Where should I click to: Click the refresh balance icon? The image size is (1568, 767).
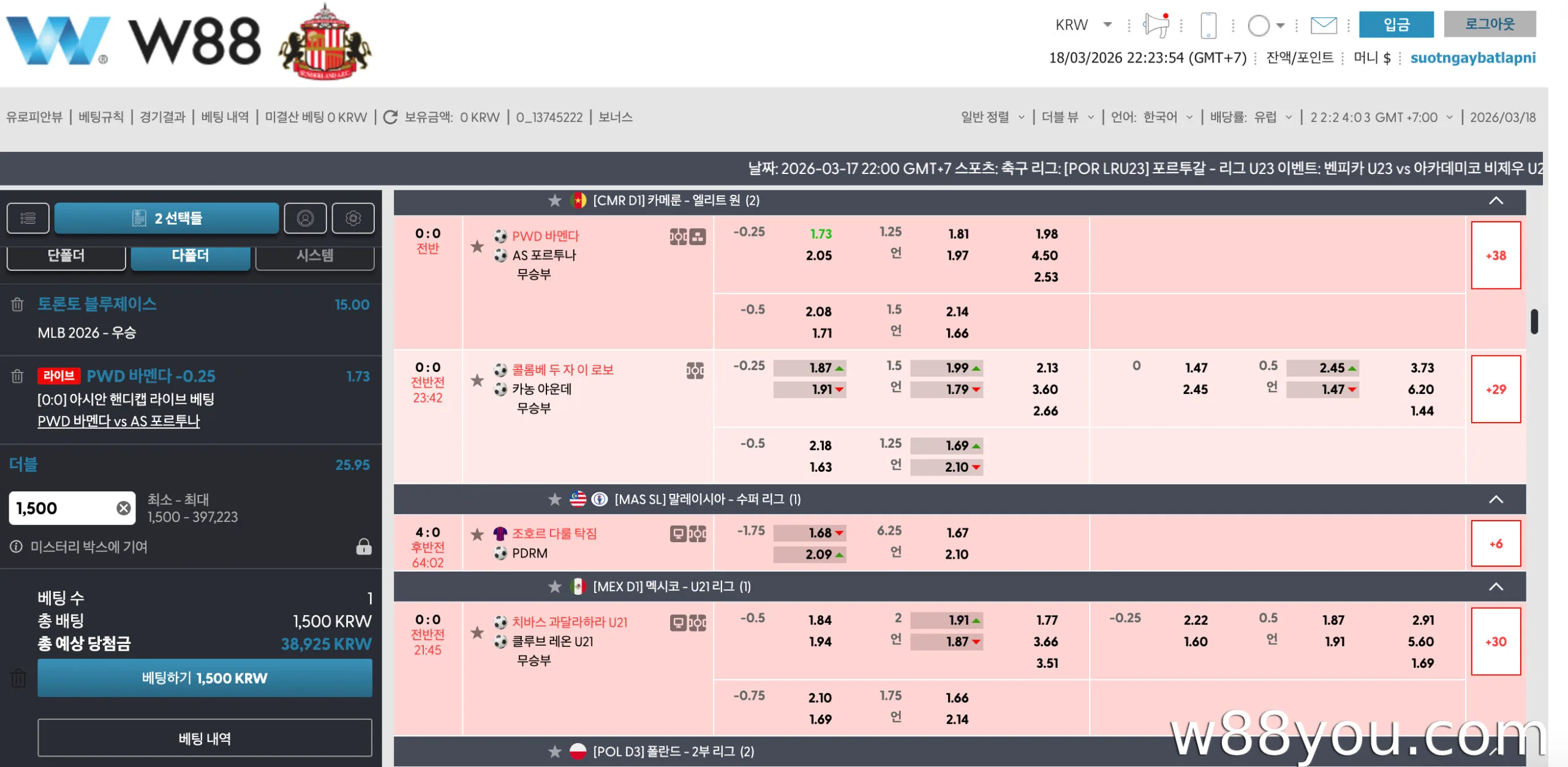(390, 117)
